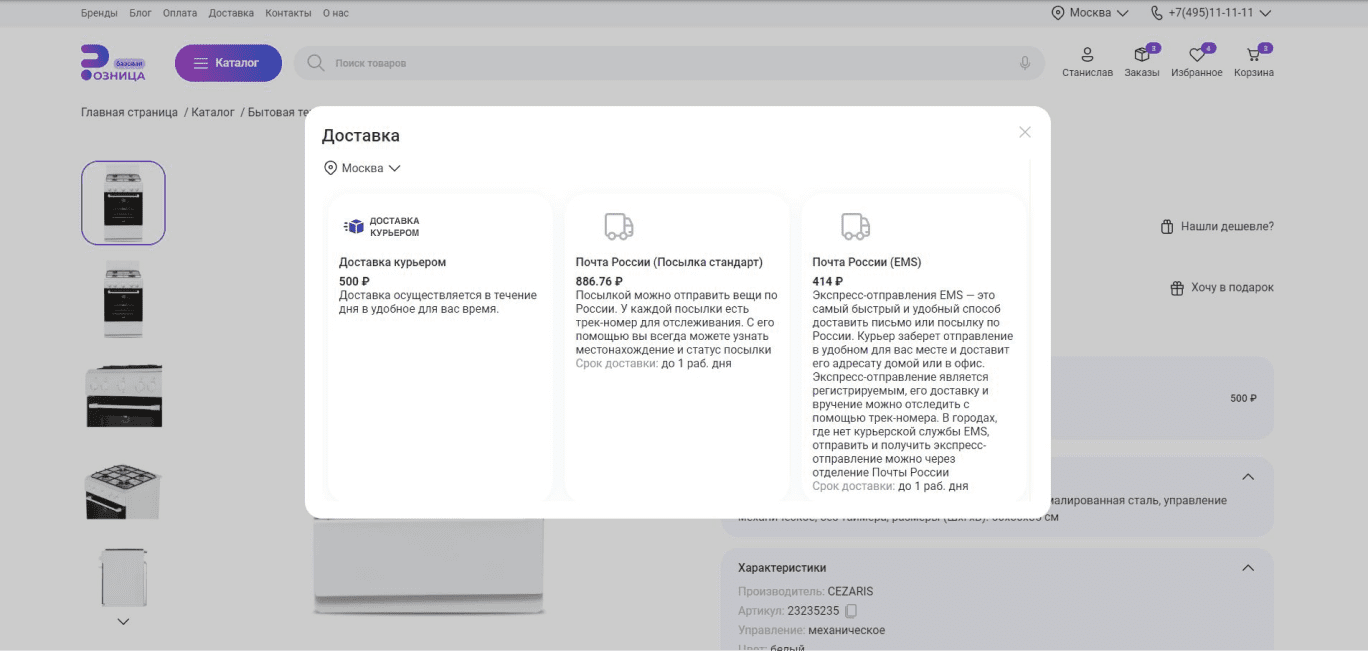
Task: Close the Доставка modal dialog
Action: point(1024,132)
